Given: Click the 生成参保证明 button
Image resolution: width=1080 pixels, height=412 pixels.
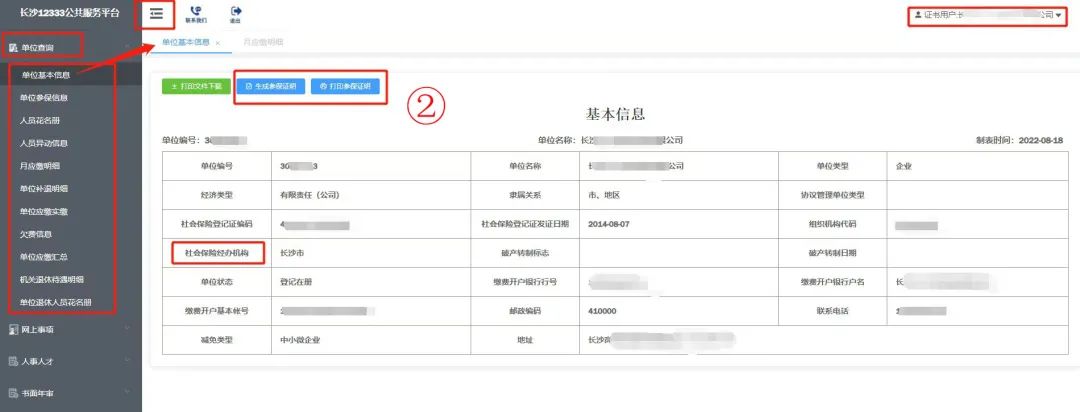Looking at the screenshot, I should (270, 87).
